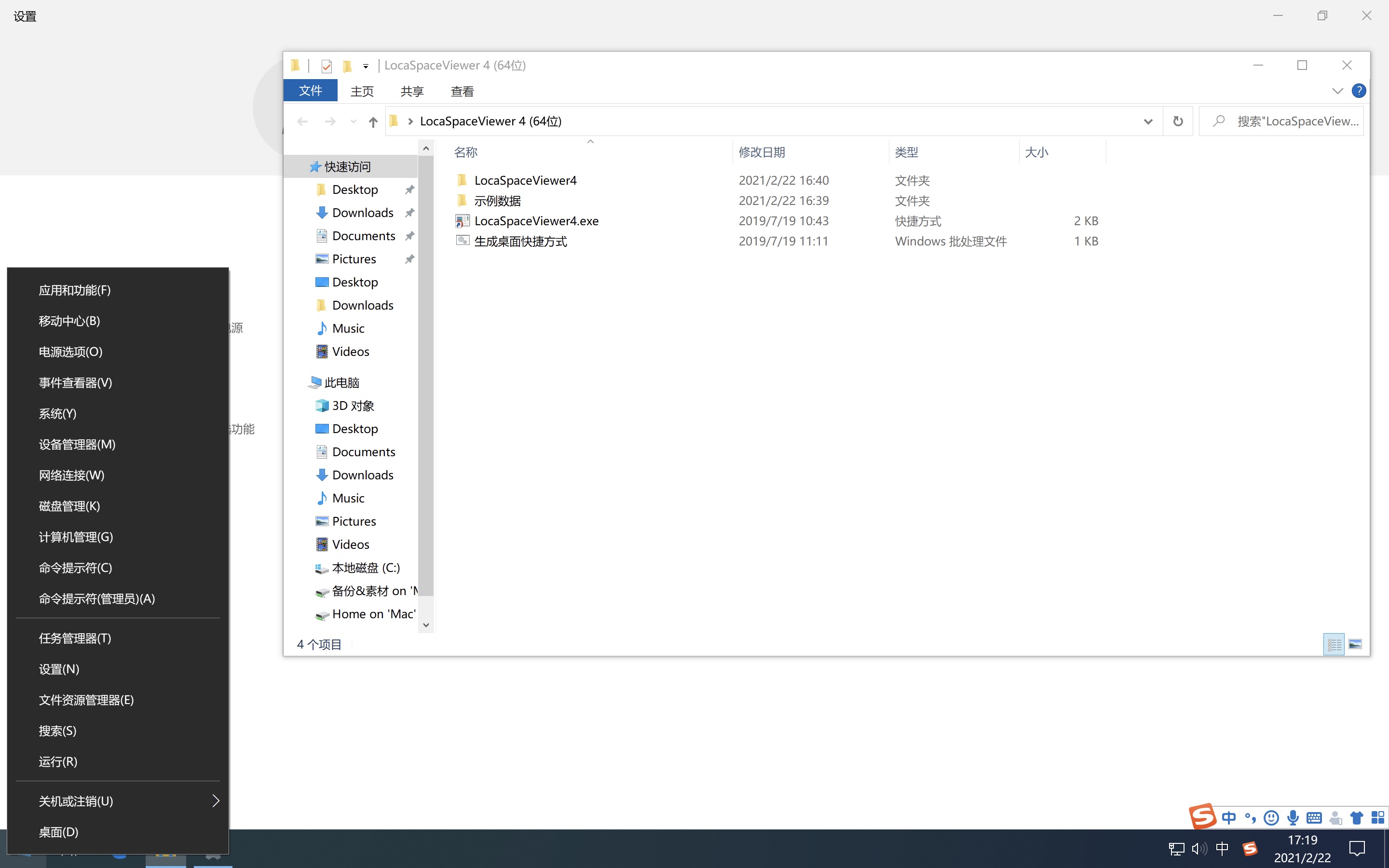Open Sogou soft keyboard icon

click(x=1314, y=817)
